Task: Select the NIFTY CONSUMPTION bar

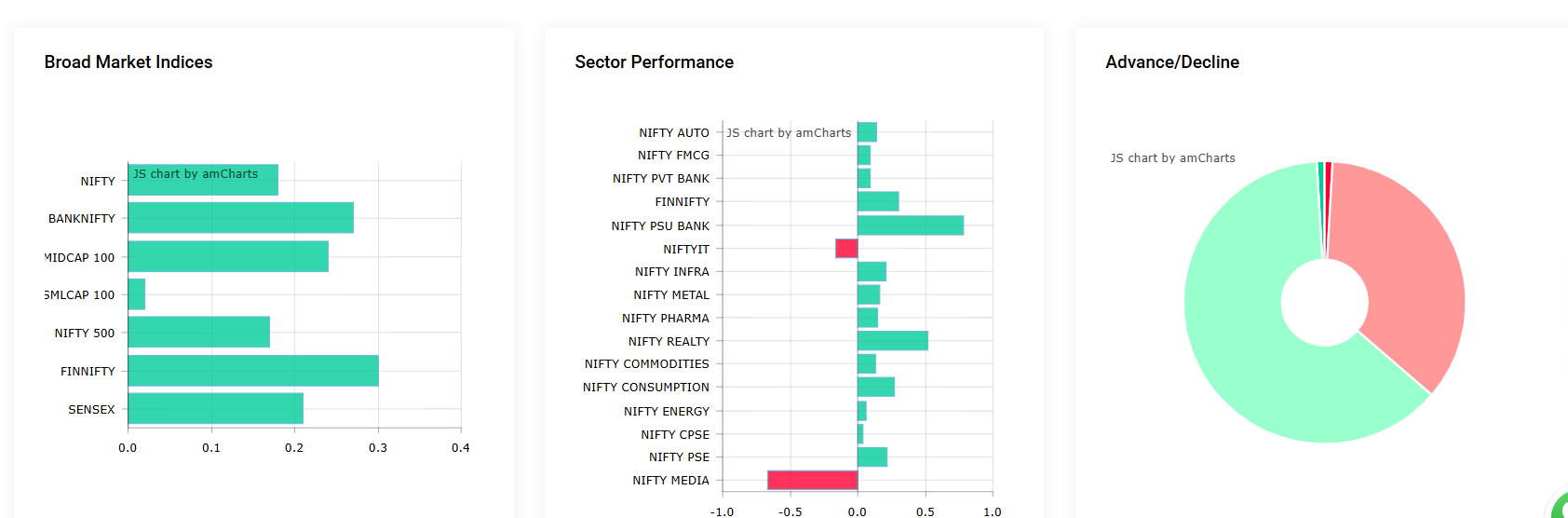Action: (x=875, y=387)
